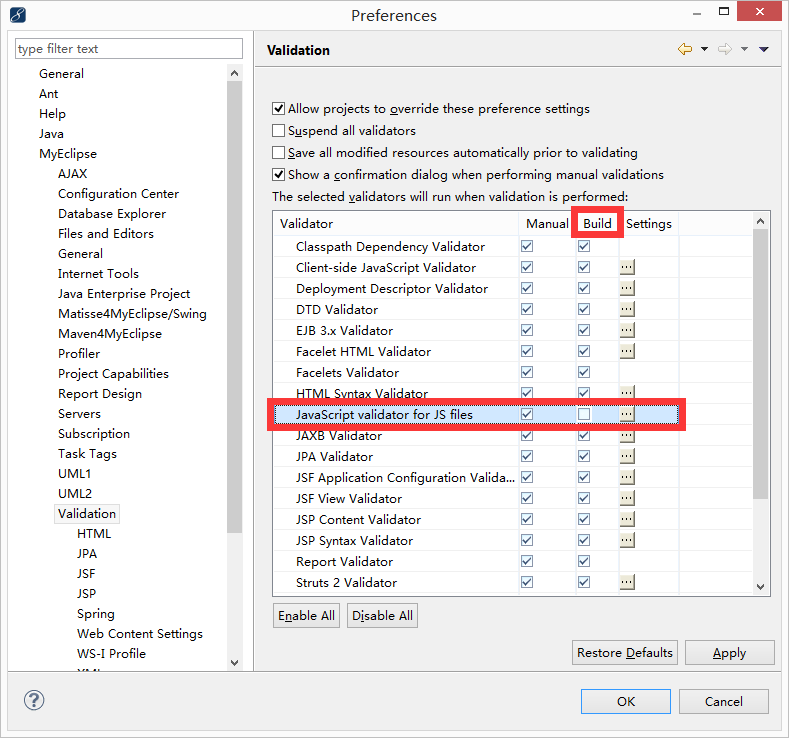The height and width of the screenshot is (738, 789).
Task: Open settings for JSP Content Validator
Action: tap(627, 519)
